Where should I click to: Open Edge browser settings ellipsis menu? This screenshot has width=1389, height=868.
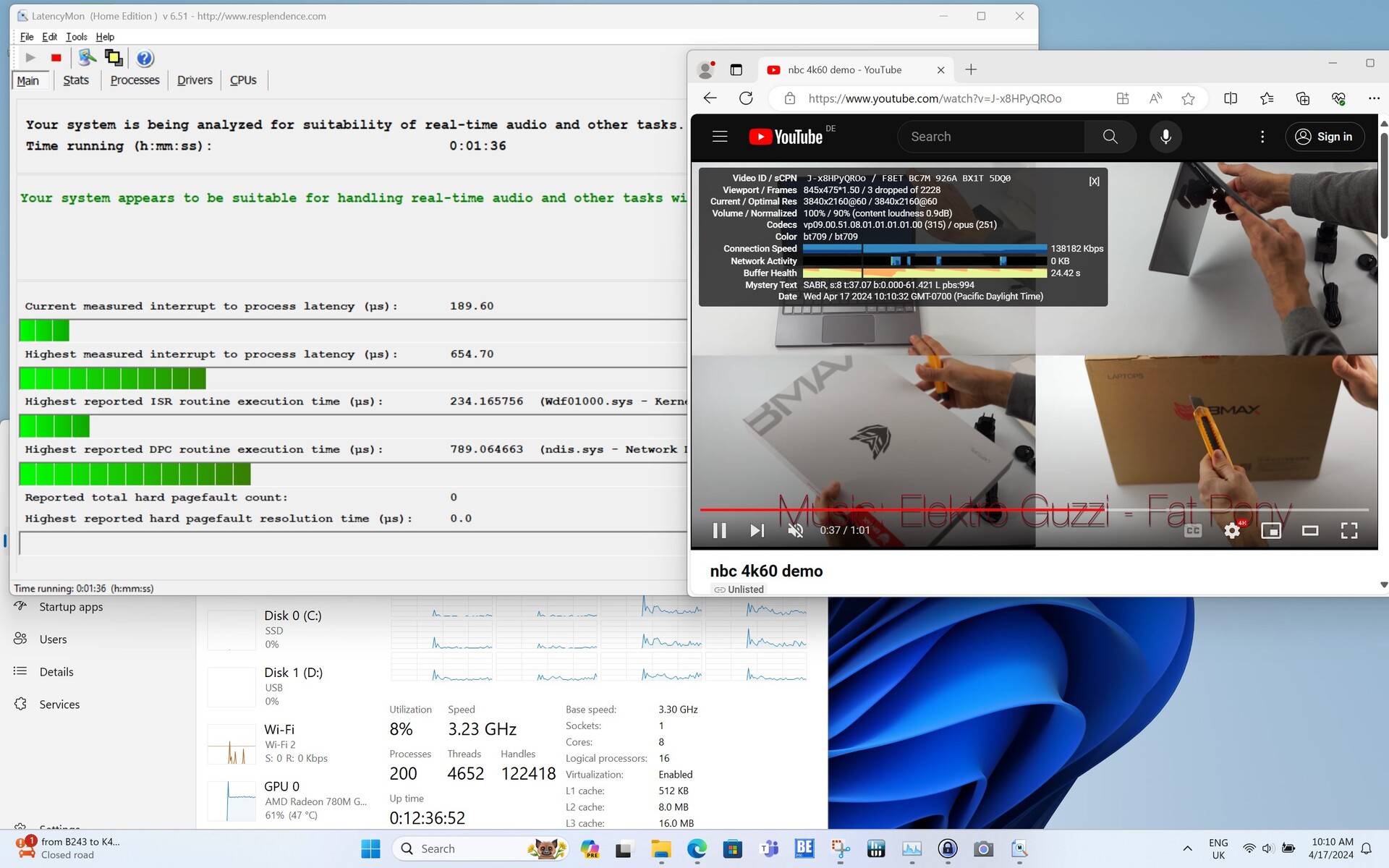(x=1373, y=98)
